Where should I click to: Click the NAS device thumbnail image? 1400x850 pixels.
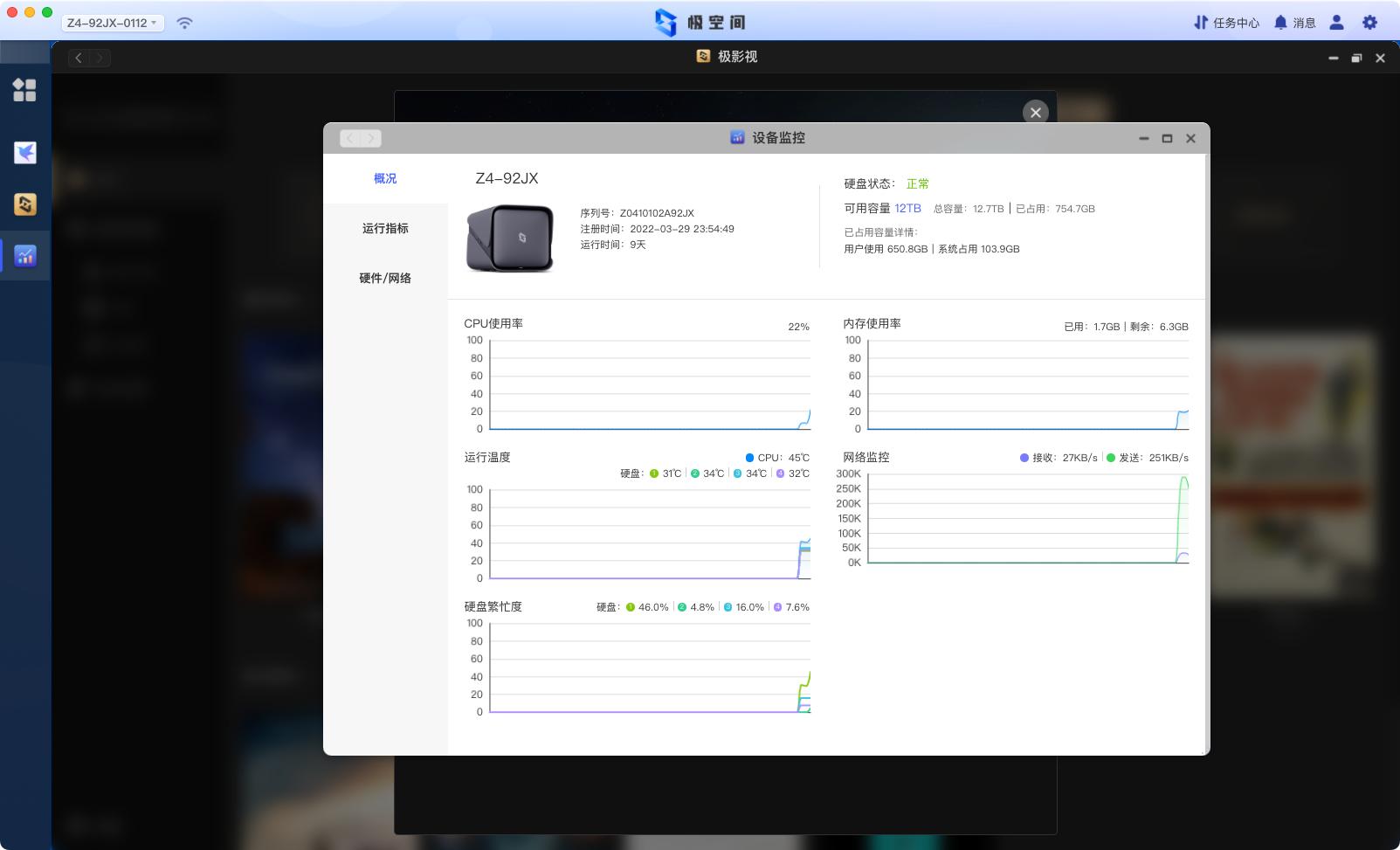click(x=510, y=238)
